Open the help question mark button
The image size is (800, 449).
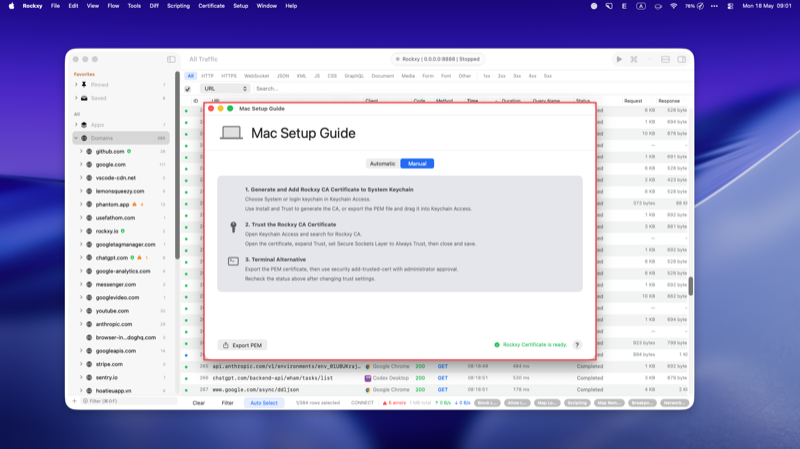coord(577,345)
